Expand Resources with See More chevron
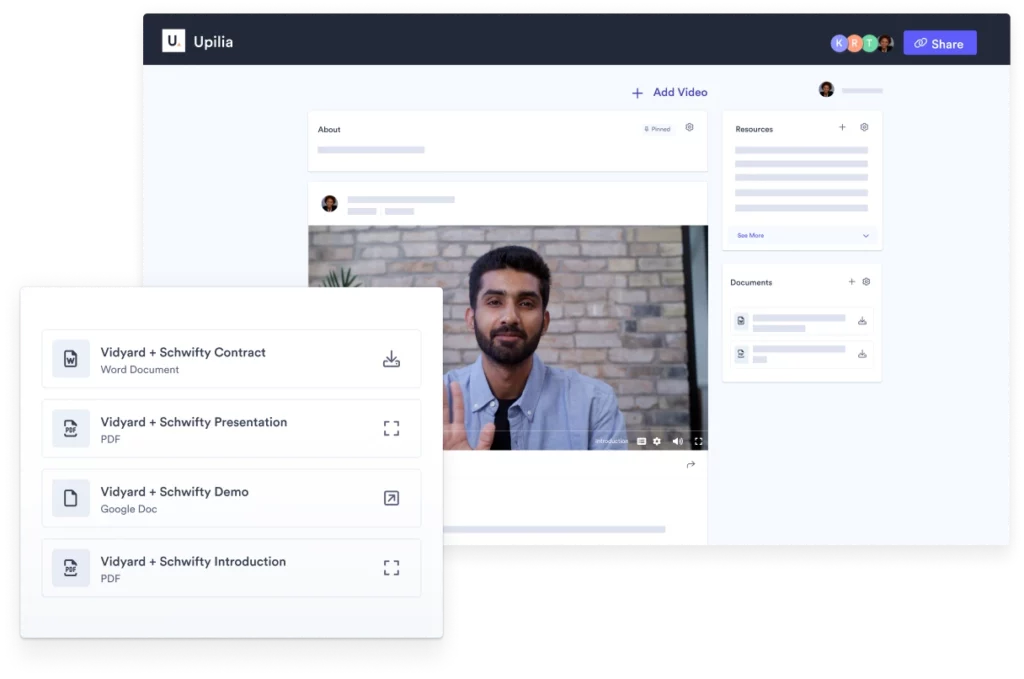This screenshot has height=679, width=1024. [x=865, y=236]
